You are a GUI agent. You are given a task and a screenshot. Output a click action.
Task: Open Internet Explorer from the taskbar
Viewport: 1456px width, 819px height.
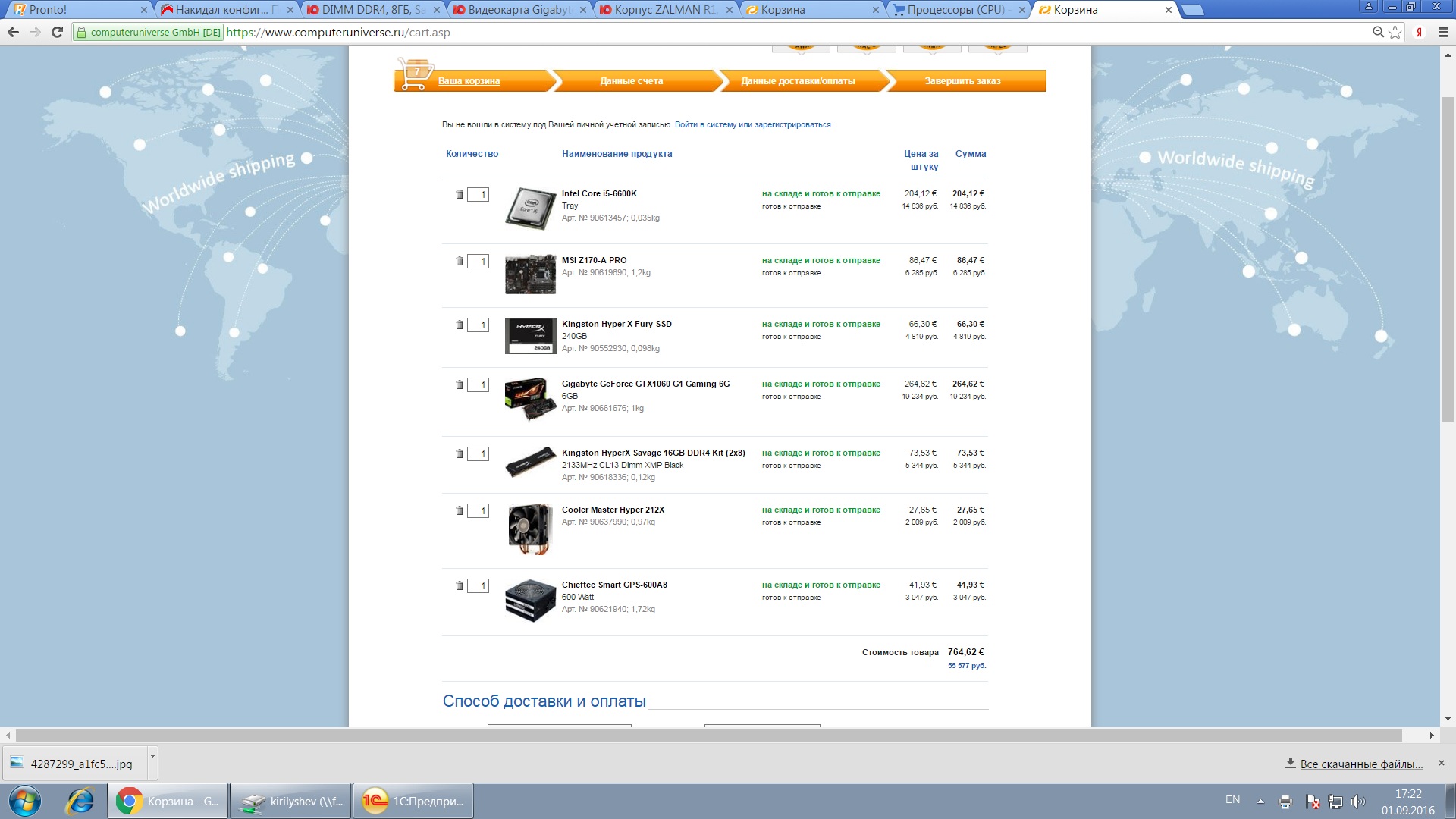80,801
